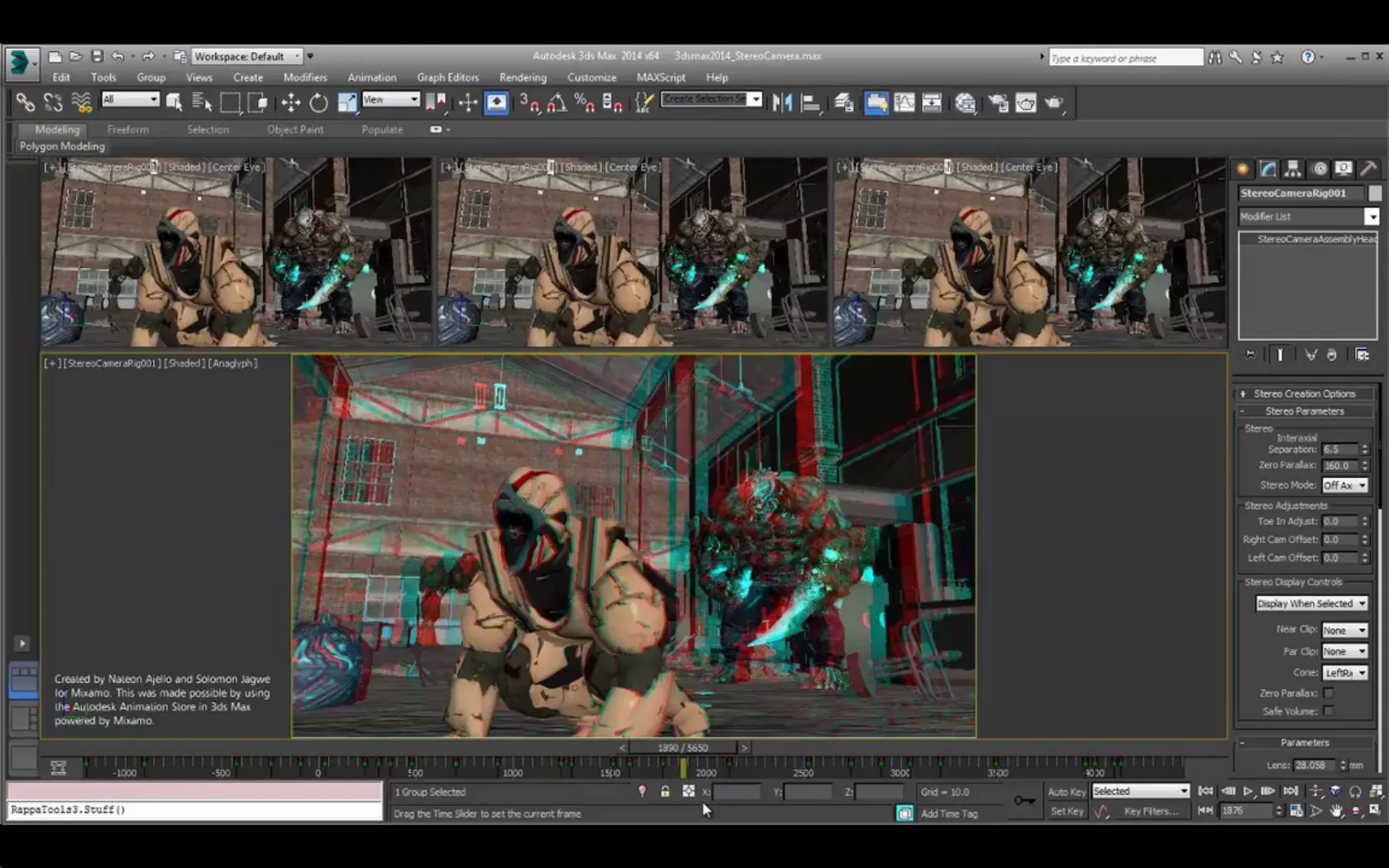Click the Render Production teapot icon
This screenshot has width=1389, height=868.
tap(1054, 103)
